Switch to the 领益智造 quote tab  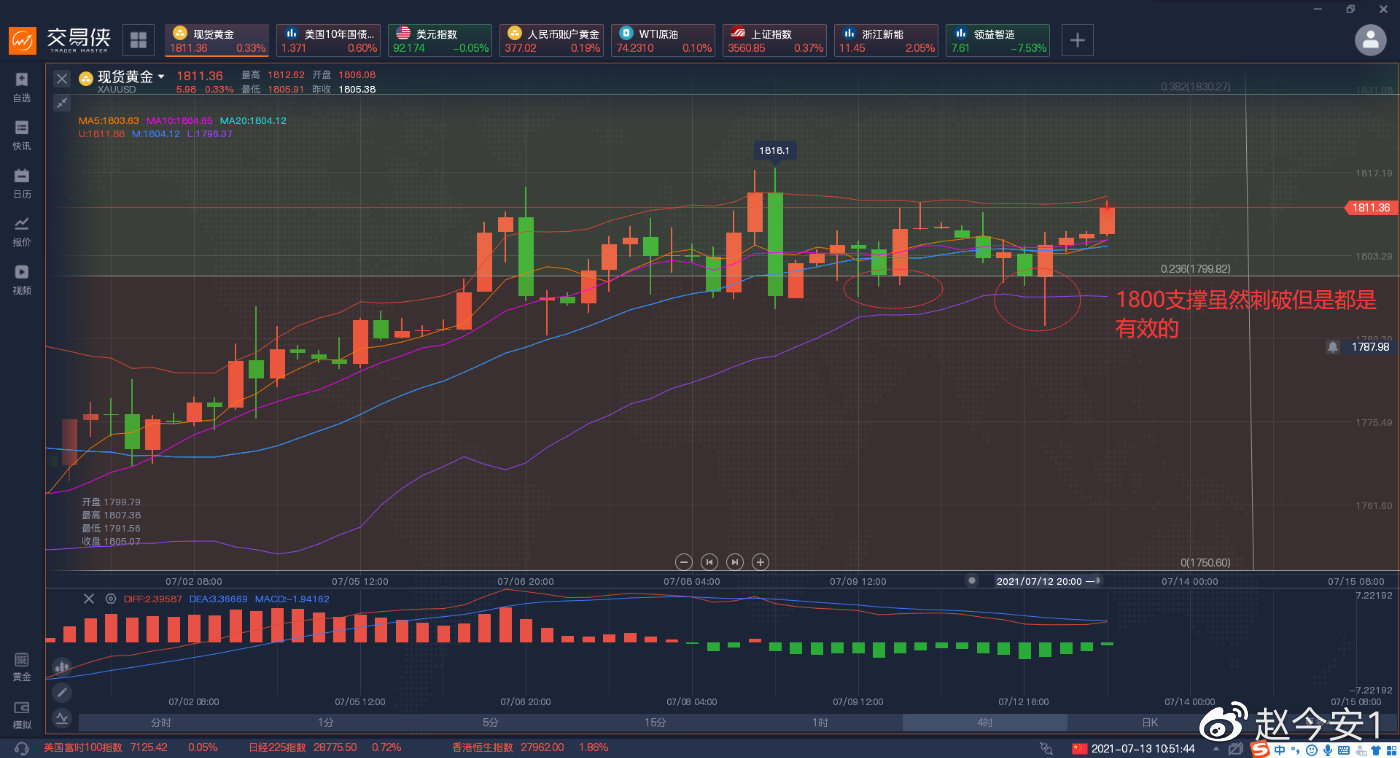tap(998, 40)
